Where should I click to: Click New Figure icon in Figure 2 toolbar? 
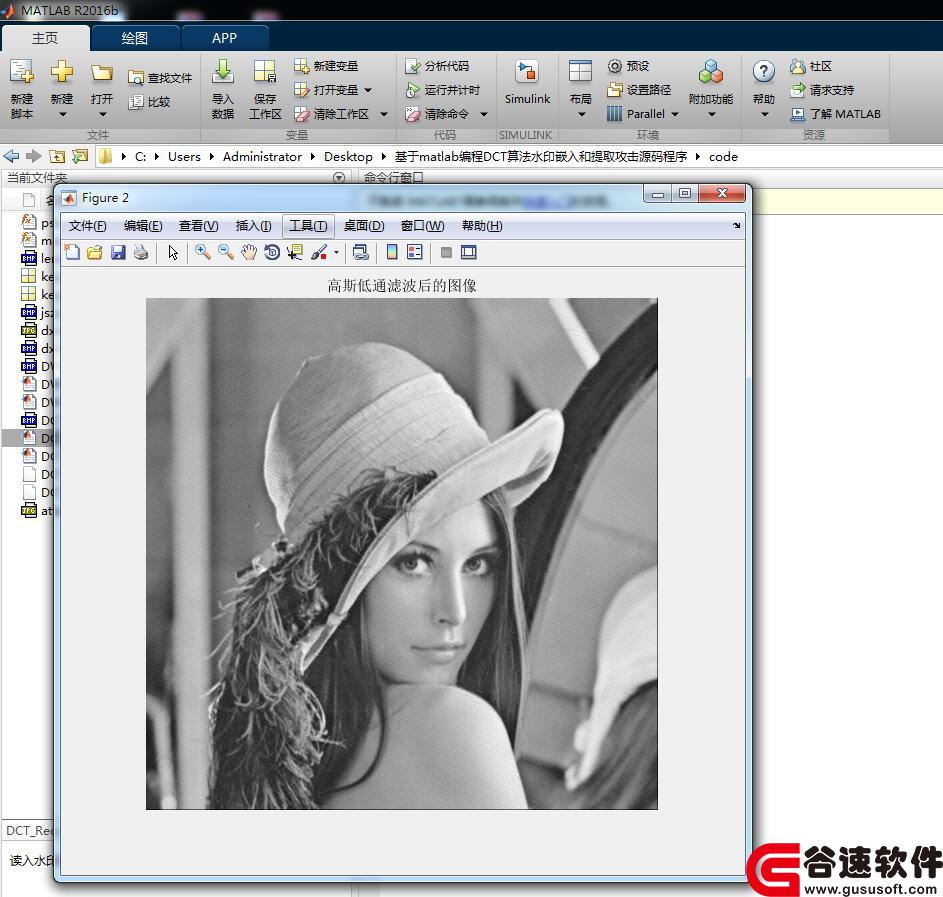(x=72, y=252)
